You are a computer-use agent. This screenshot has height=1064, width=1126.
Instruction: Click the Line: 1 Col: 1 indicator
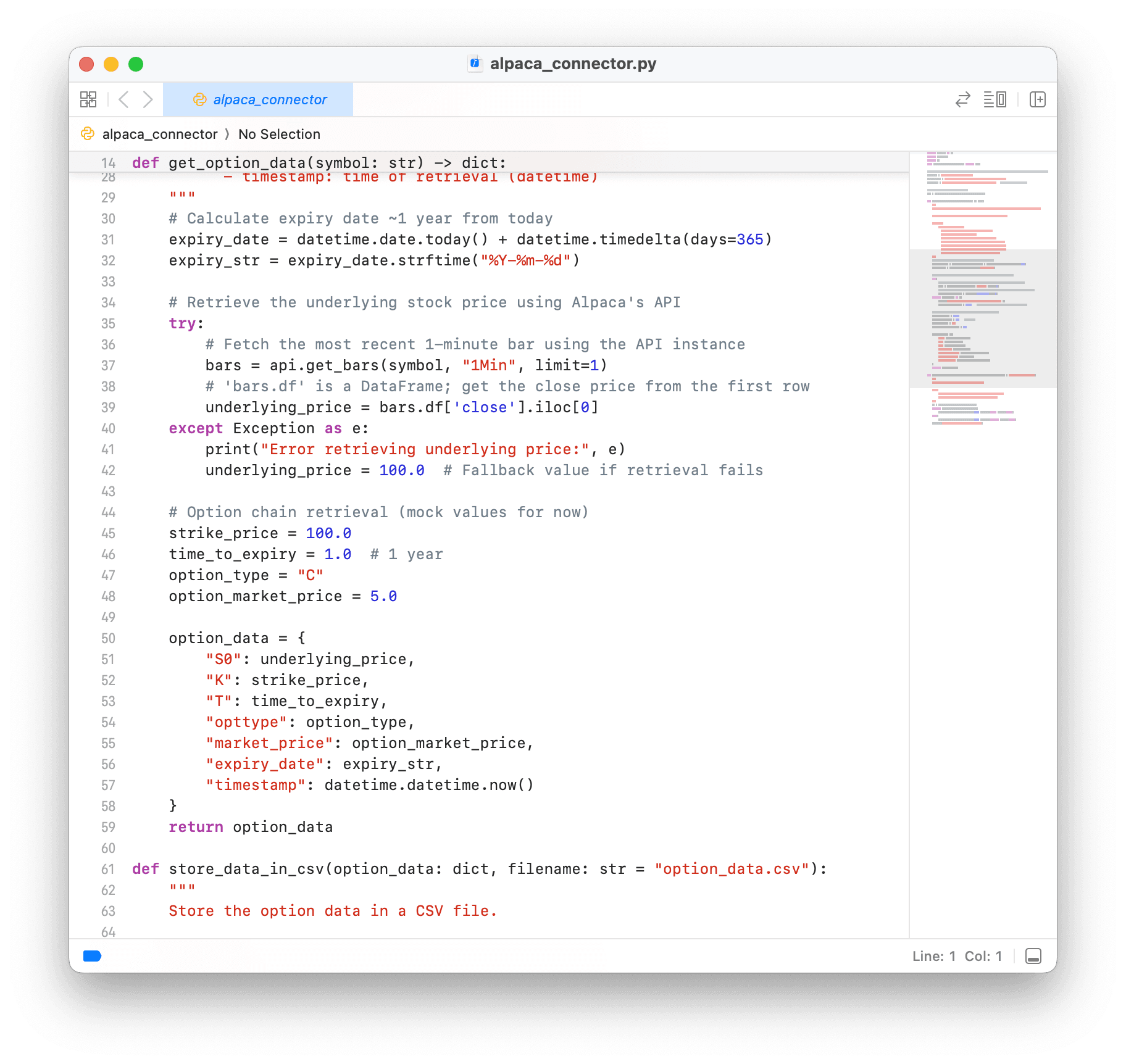tap(956, 956)
